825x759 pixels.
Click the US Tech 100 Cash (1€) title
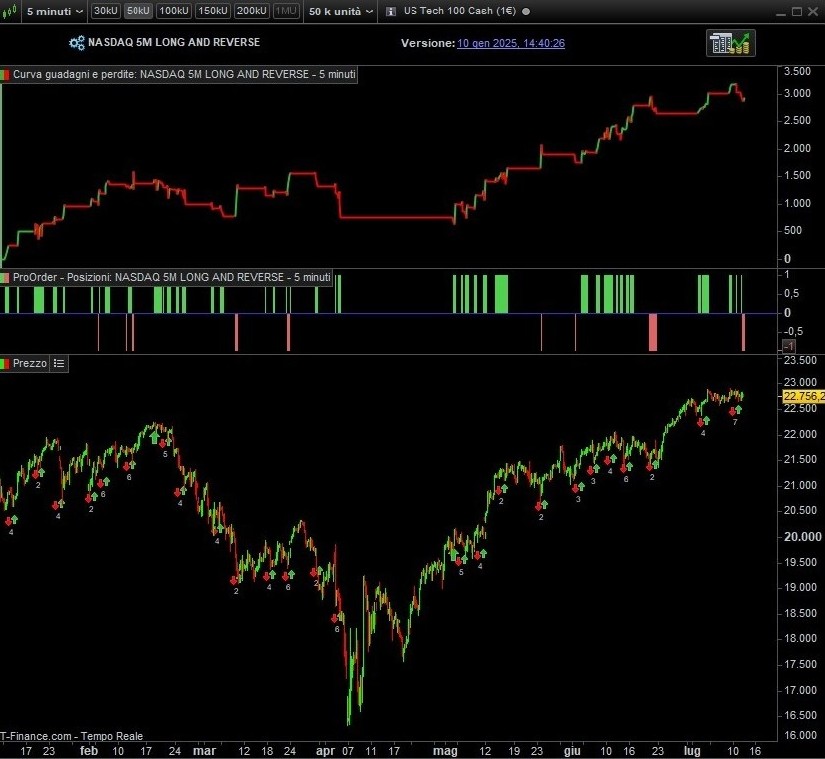coord(459,11)
